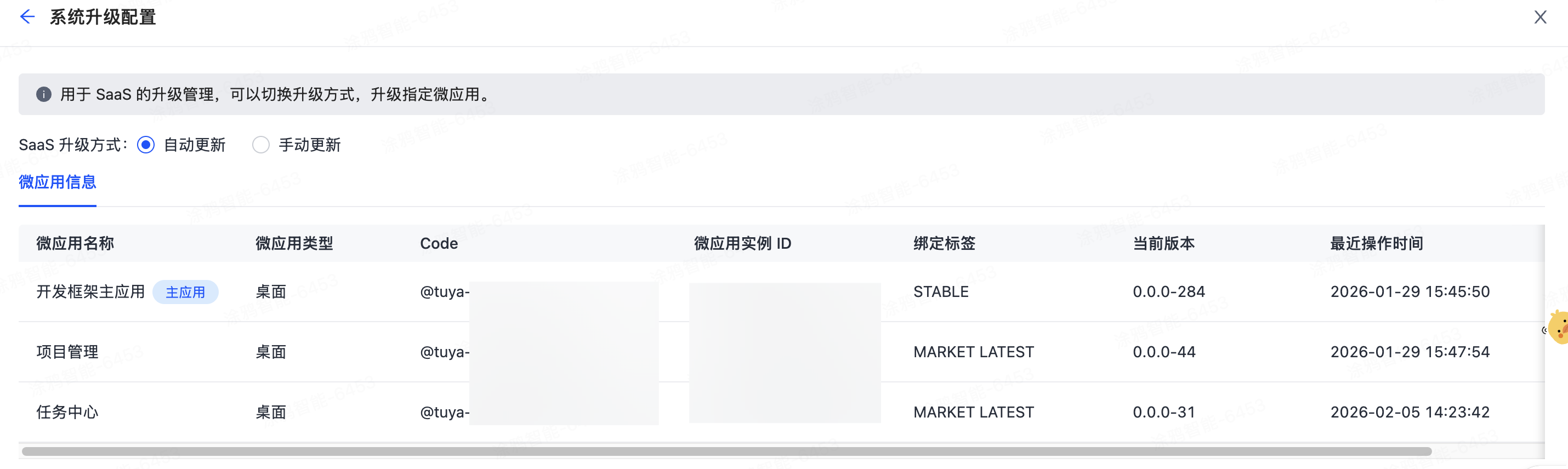1568x469 pixels.
Task: Select the 手动更新 radio button
Action: 261,145
